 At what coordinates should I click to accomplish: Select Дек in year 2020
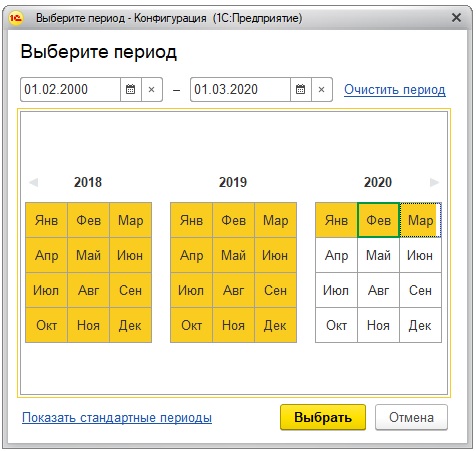pos(420,325)
